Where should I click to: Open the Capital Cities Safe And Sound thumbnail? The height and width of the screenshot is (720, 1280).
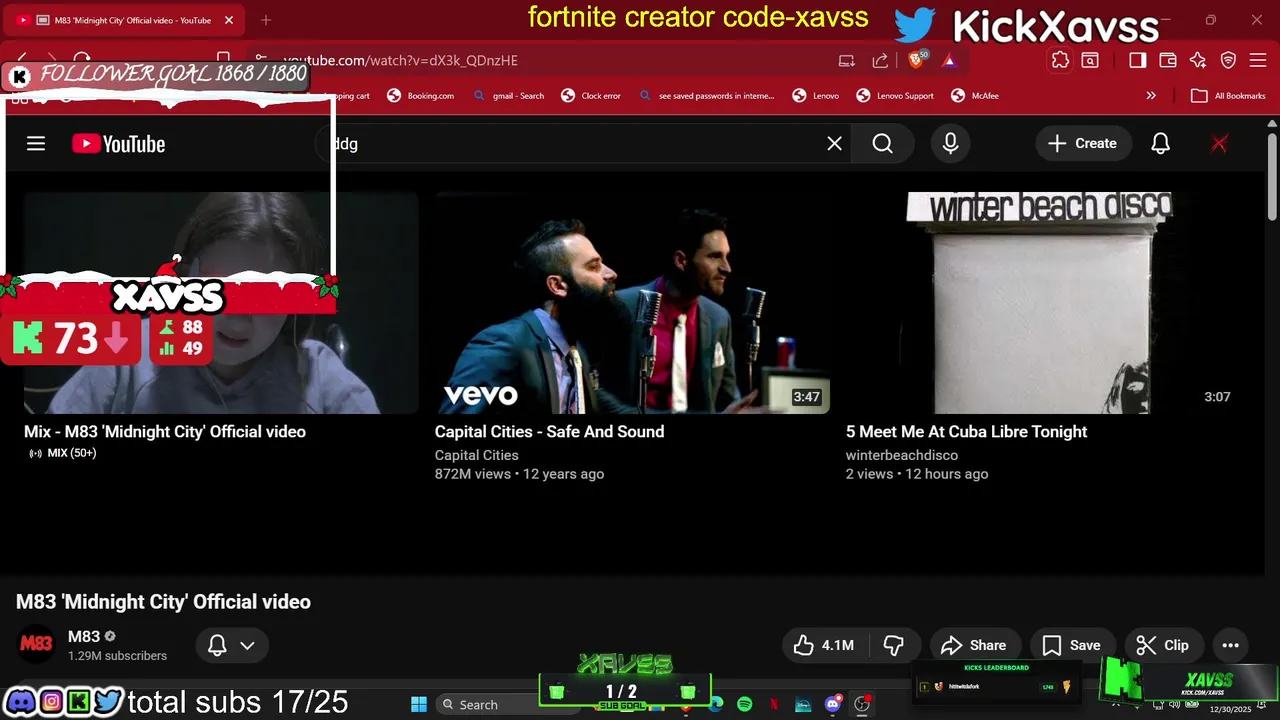click(x=632, y=303)
